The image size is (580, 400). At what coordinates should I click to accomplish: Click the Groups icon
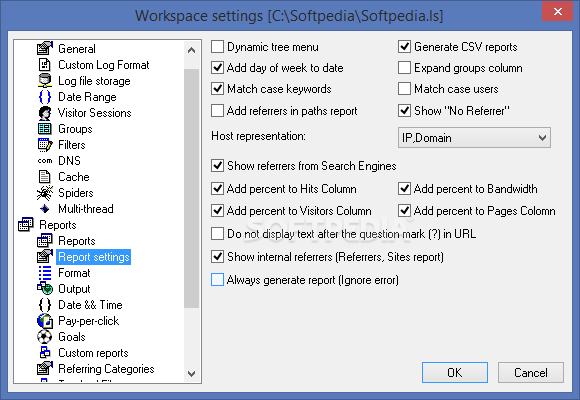[45, 129]
